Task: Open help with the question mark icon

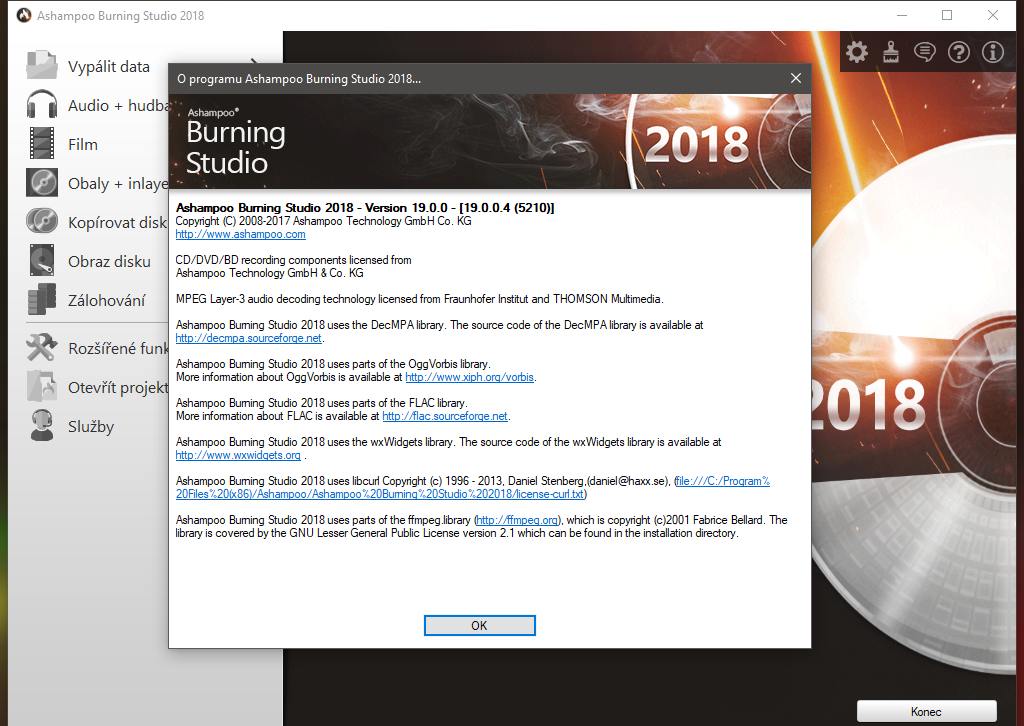Action: [959, 52]
